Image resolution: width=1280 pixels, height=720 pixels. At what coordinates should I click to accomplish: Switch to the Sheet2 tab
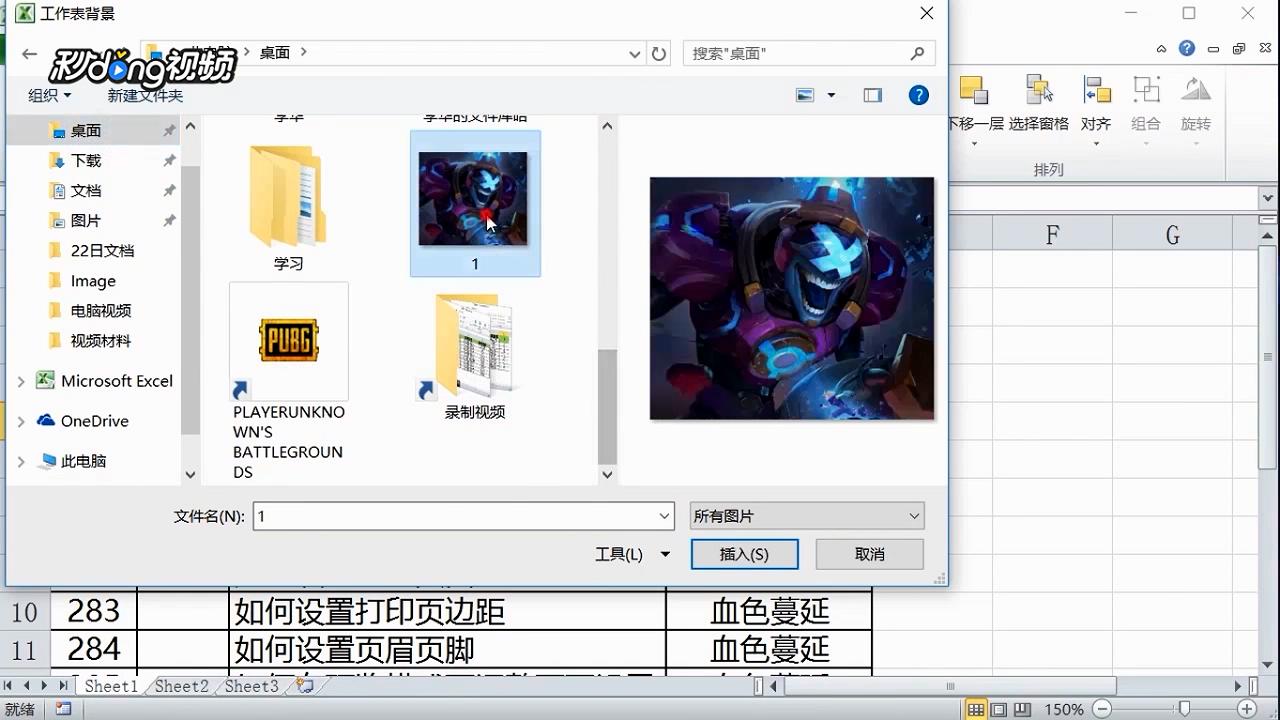pos(181,686)
